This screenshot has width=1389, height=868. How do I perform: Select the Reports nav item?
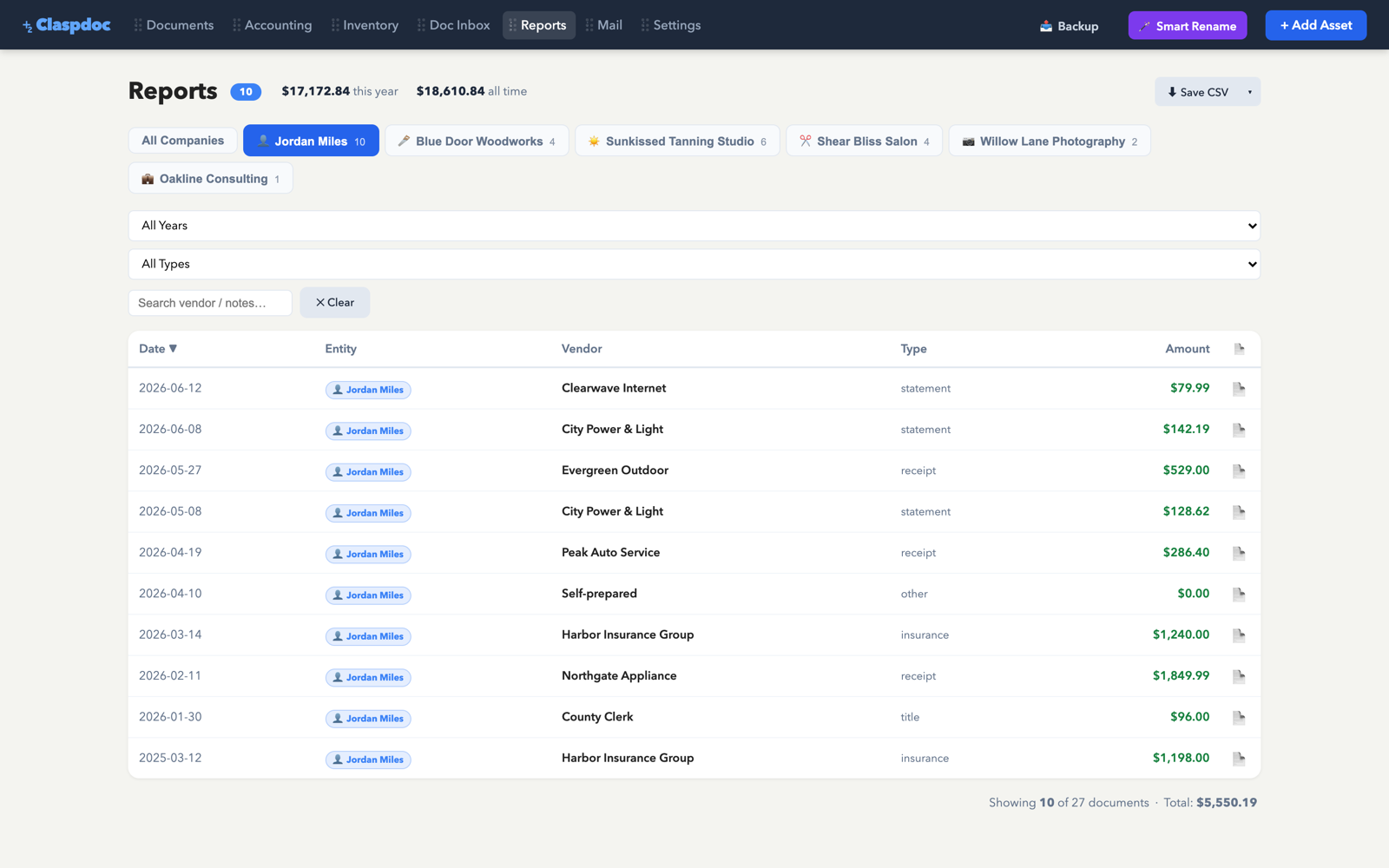[539, 25]
